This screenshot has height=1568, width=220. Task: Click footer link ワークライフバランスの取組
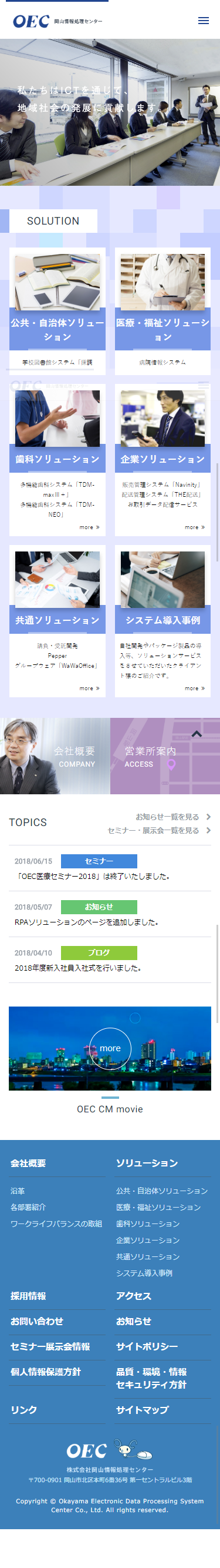click(x=56, y=1223)
